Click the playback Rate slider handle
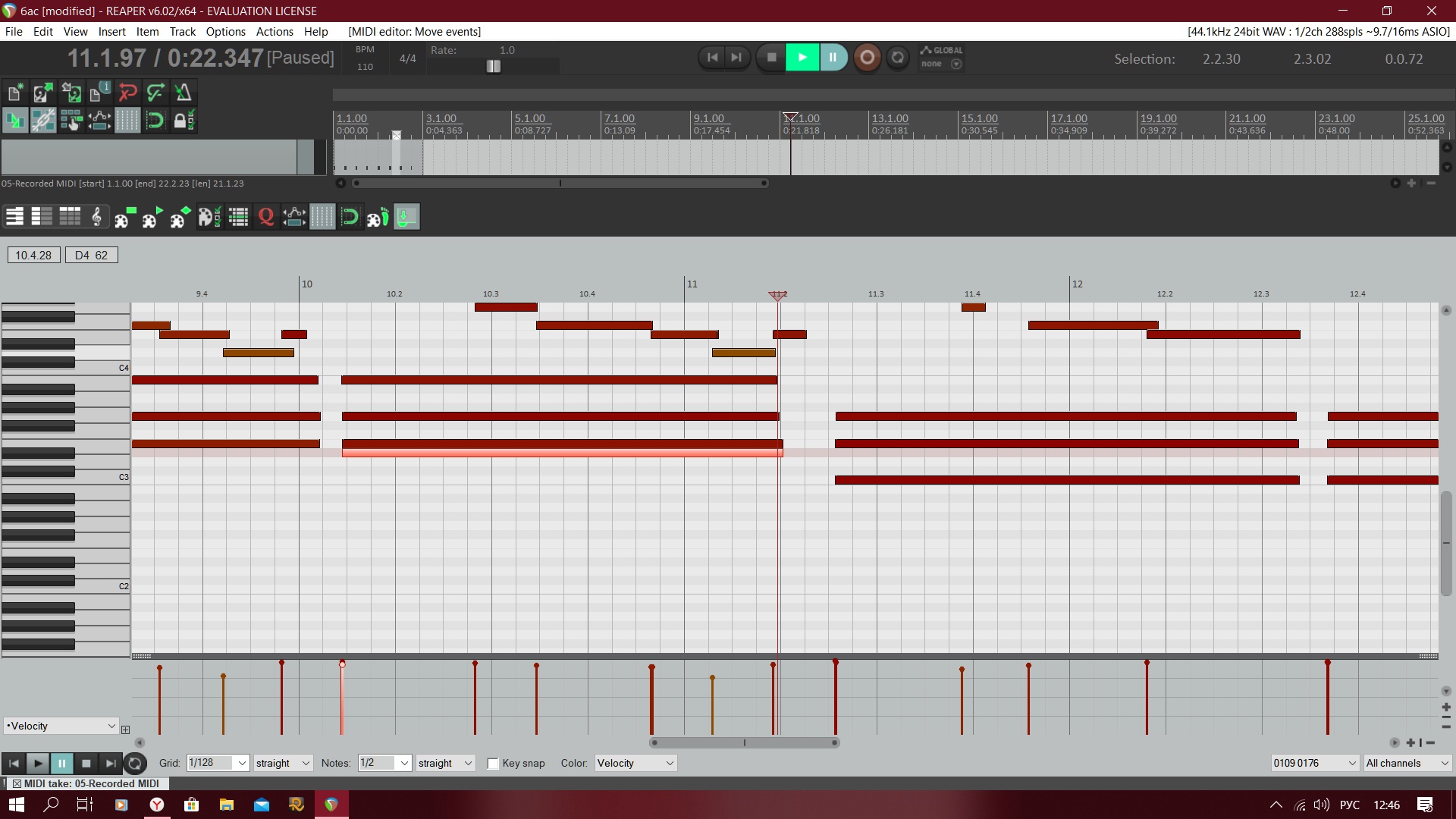This screenshot has height=819, width=1456. [494, 66]
